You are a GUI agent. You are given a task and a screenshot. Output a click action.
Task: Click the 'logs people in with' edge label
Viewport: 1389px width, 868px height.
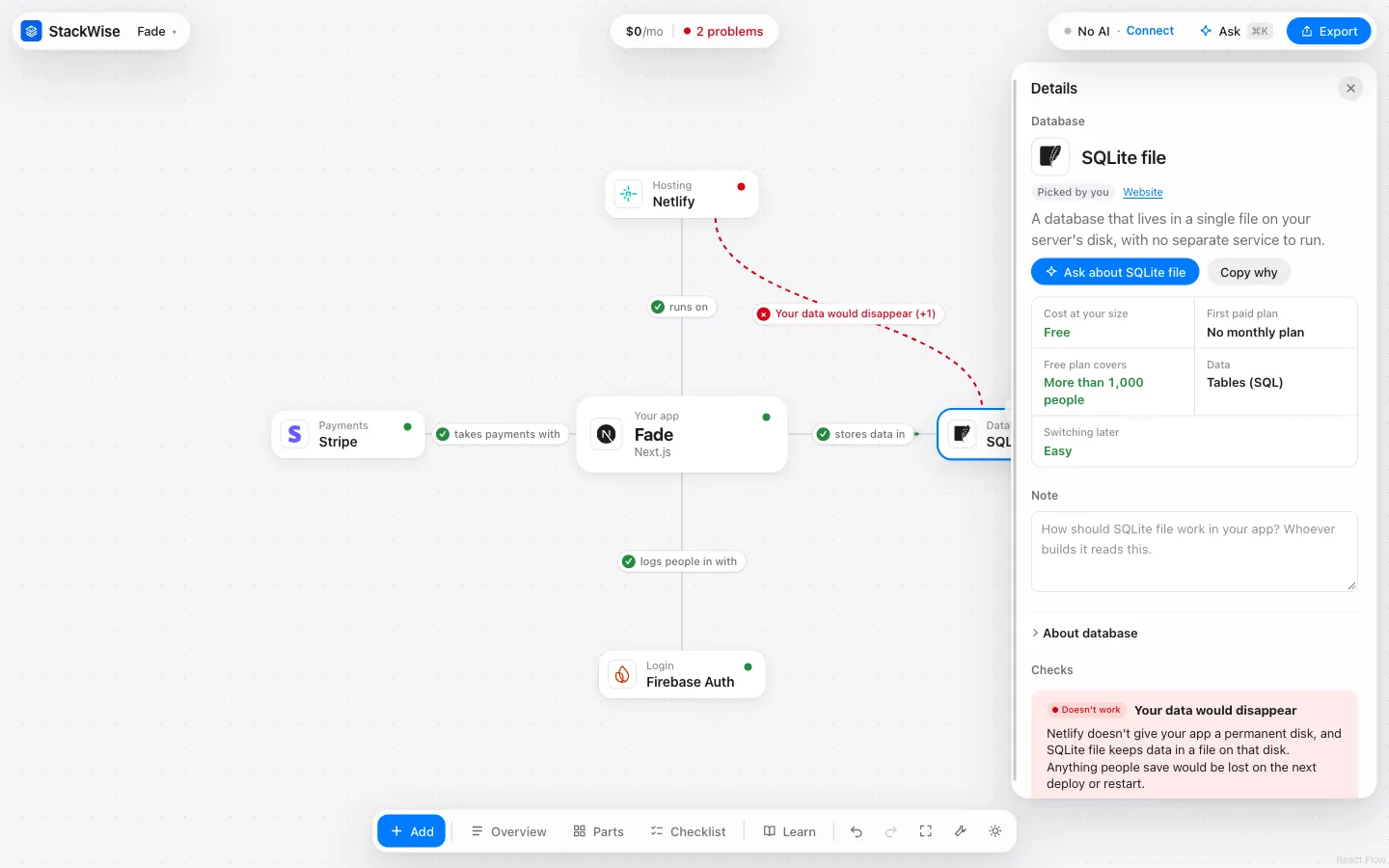click(x=681, y=561)
